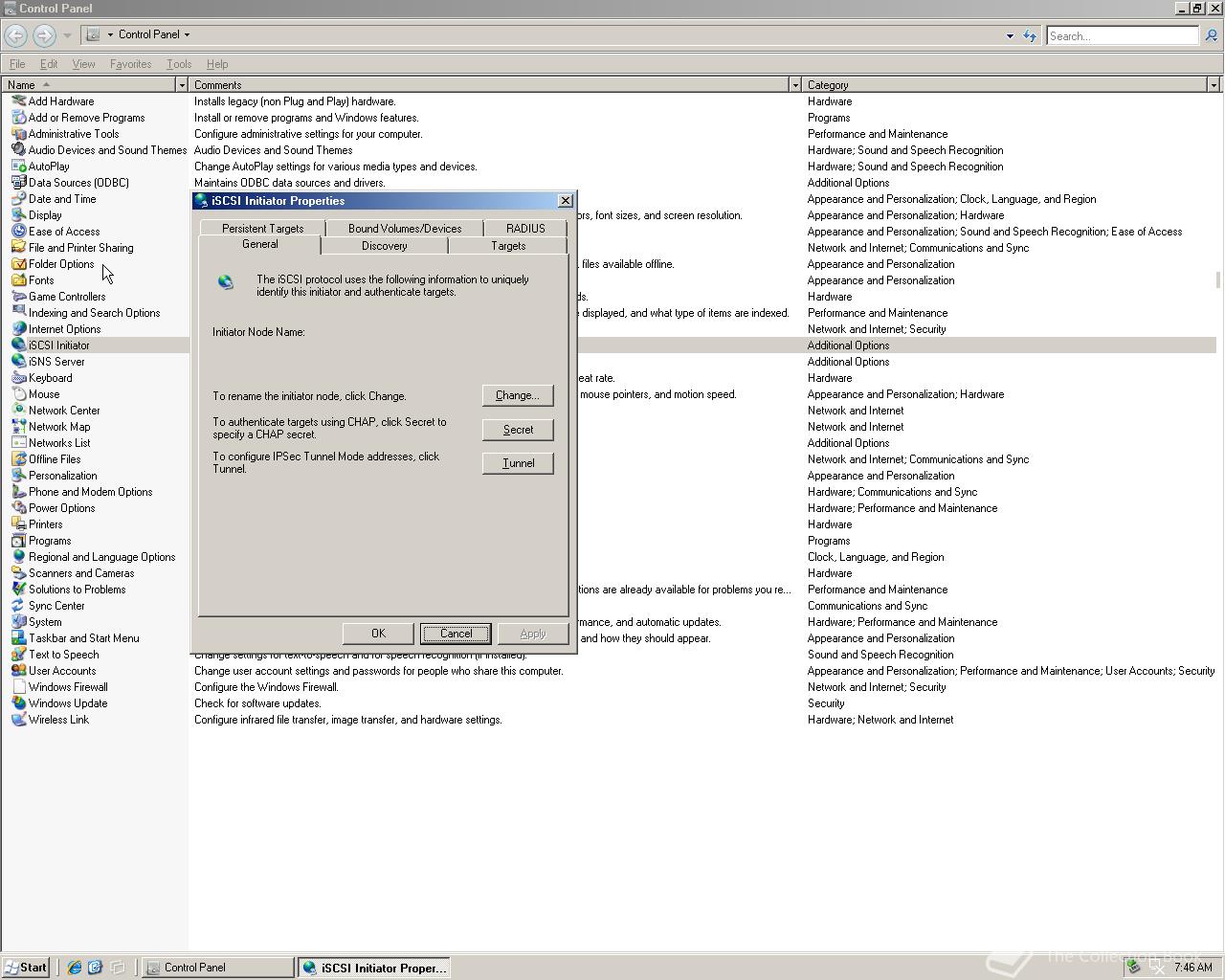Open Data Sources (ODBC) icon
Image resolution: width=1225 pixels, height=980 pixels.
tap(18, 183)
